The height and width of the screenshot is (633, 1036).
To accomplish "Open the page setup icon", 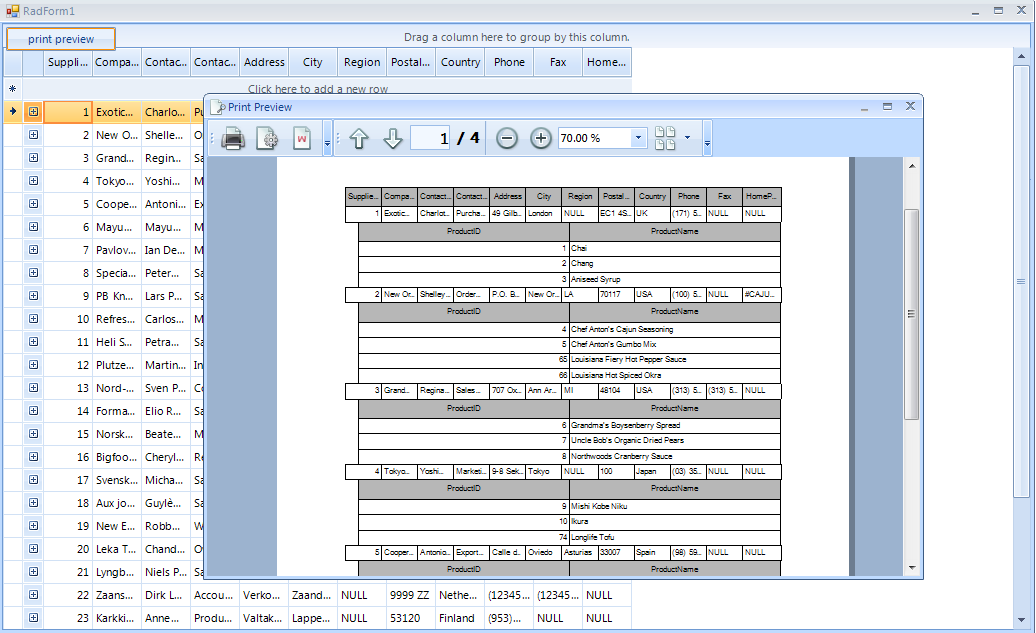I will pyautogui.click(x=268, y=138).
